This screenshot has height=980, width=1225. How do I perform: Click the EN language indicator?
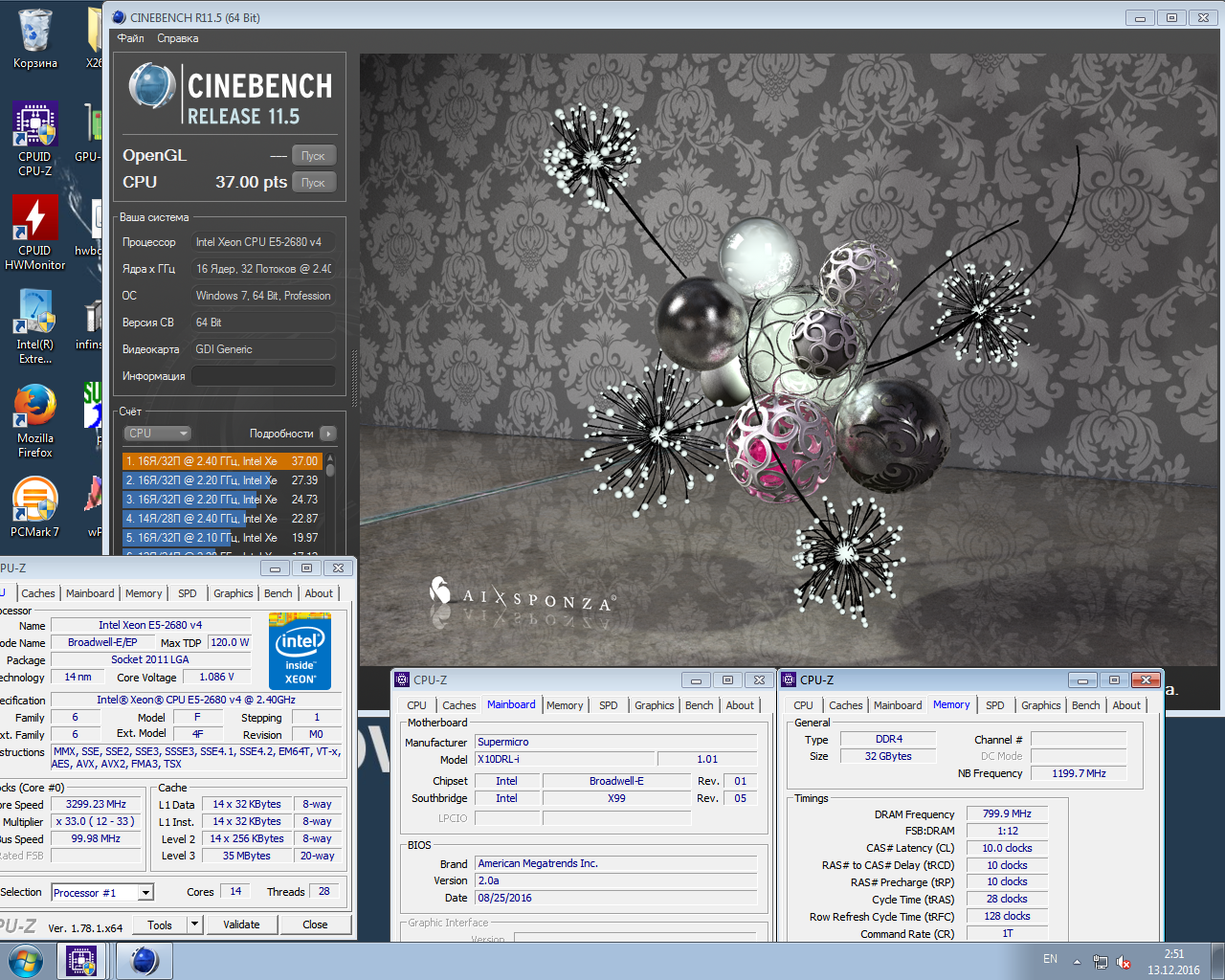point(1050,959)
